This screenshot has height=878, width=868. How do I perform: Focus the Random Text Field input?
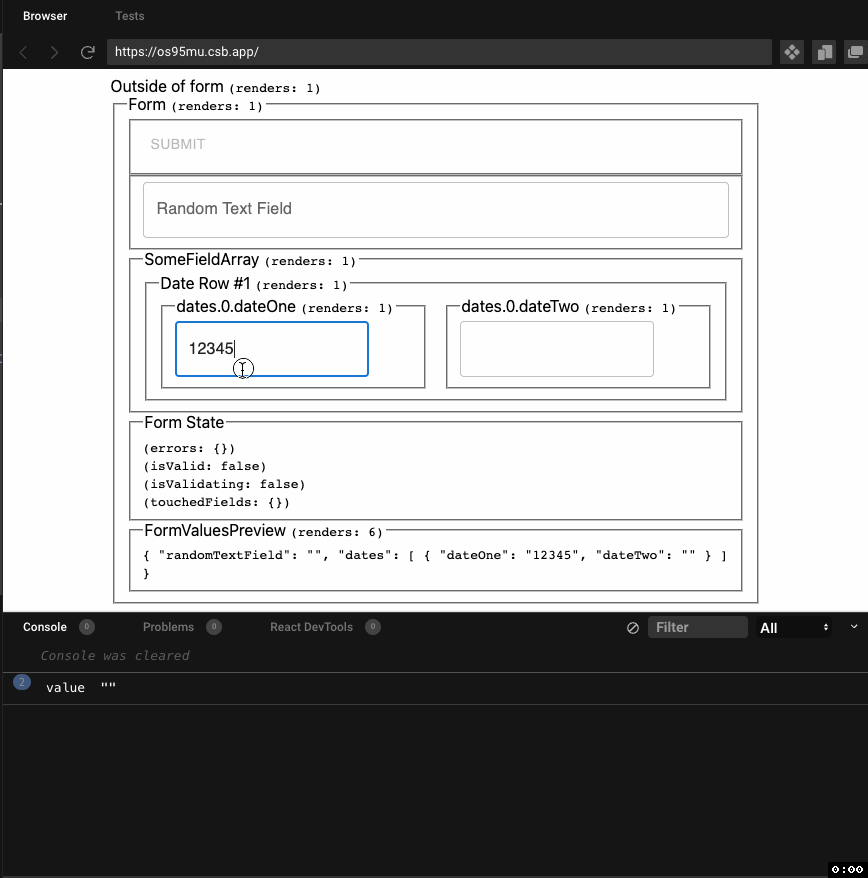coord(436,210)
